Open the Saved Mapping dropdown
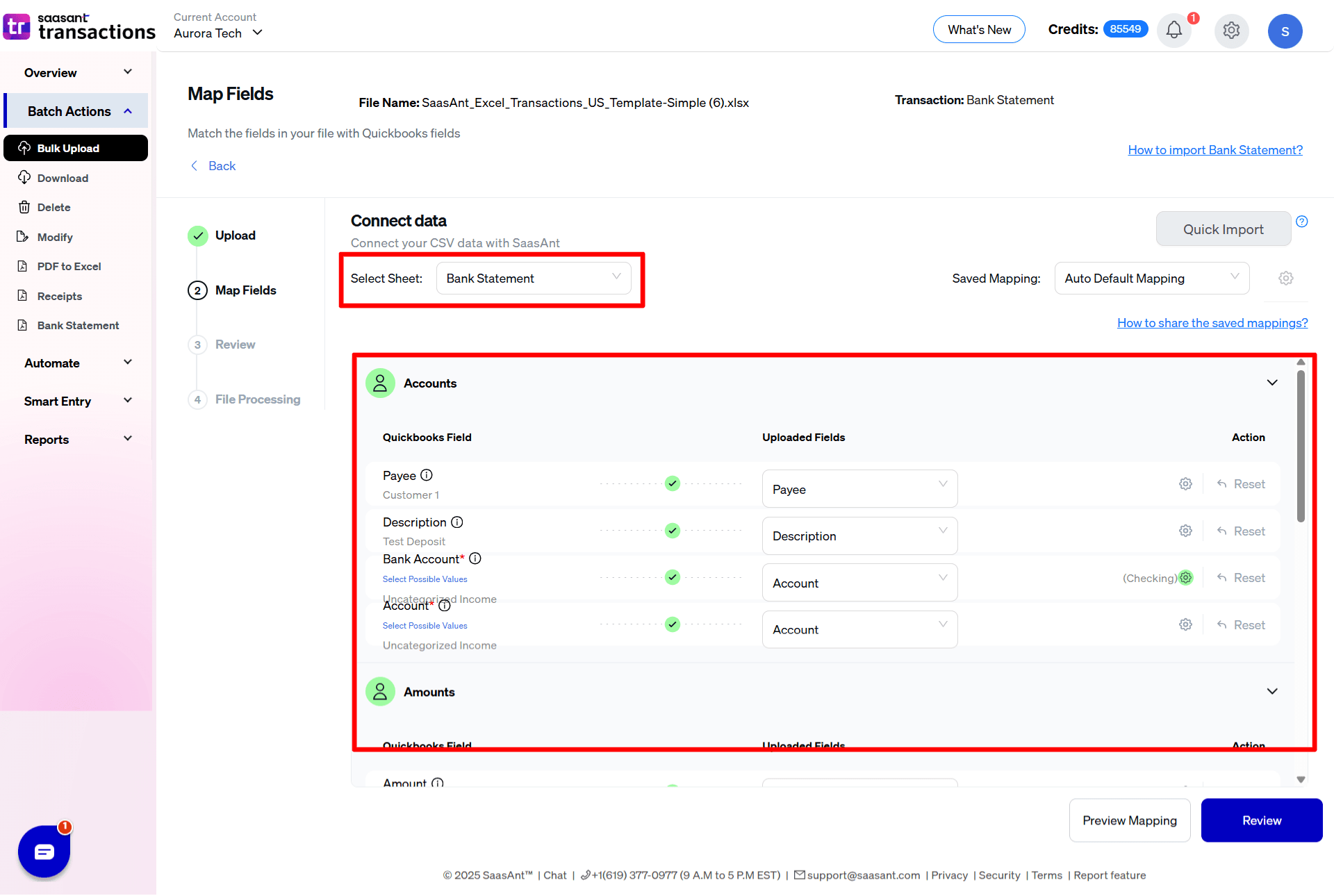Image resolution: width=1334 pixels, height=896 pixels. click(1152, 278)
